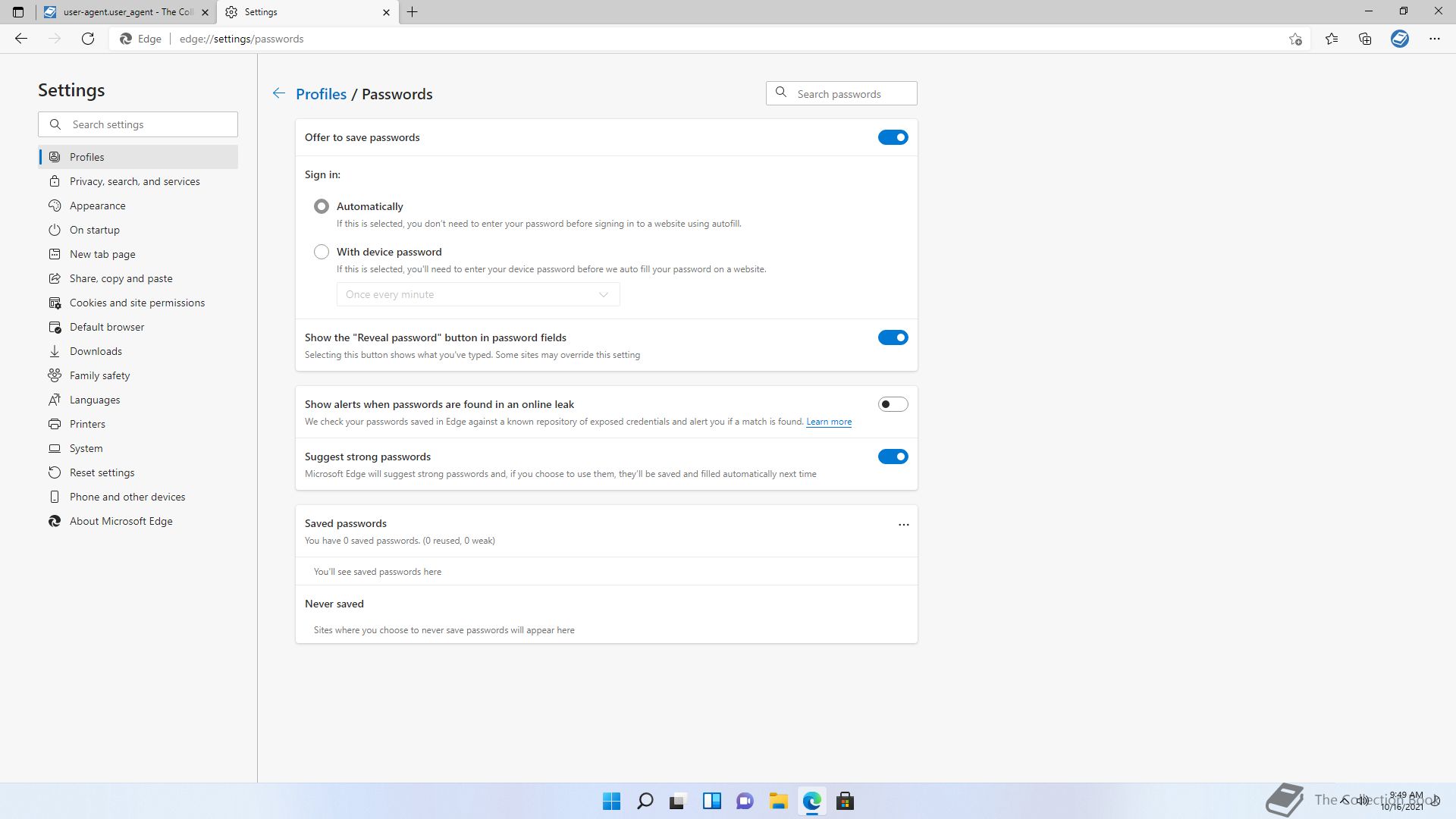
Task: Open Profiles in settings sidebar
Action: click(x=138, y=157)
